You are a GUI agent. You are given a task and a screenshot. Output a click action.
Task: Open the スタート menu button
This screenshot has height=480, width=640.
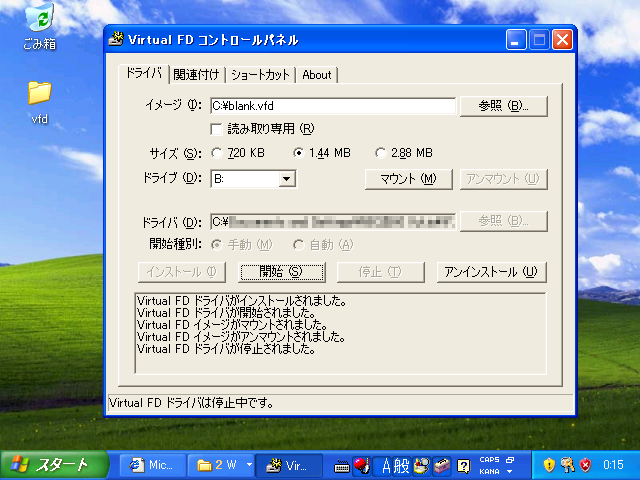tap(55, 465)
